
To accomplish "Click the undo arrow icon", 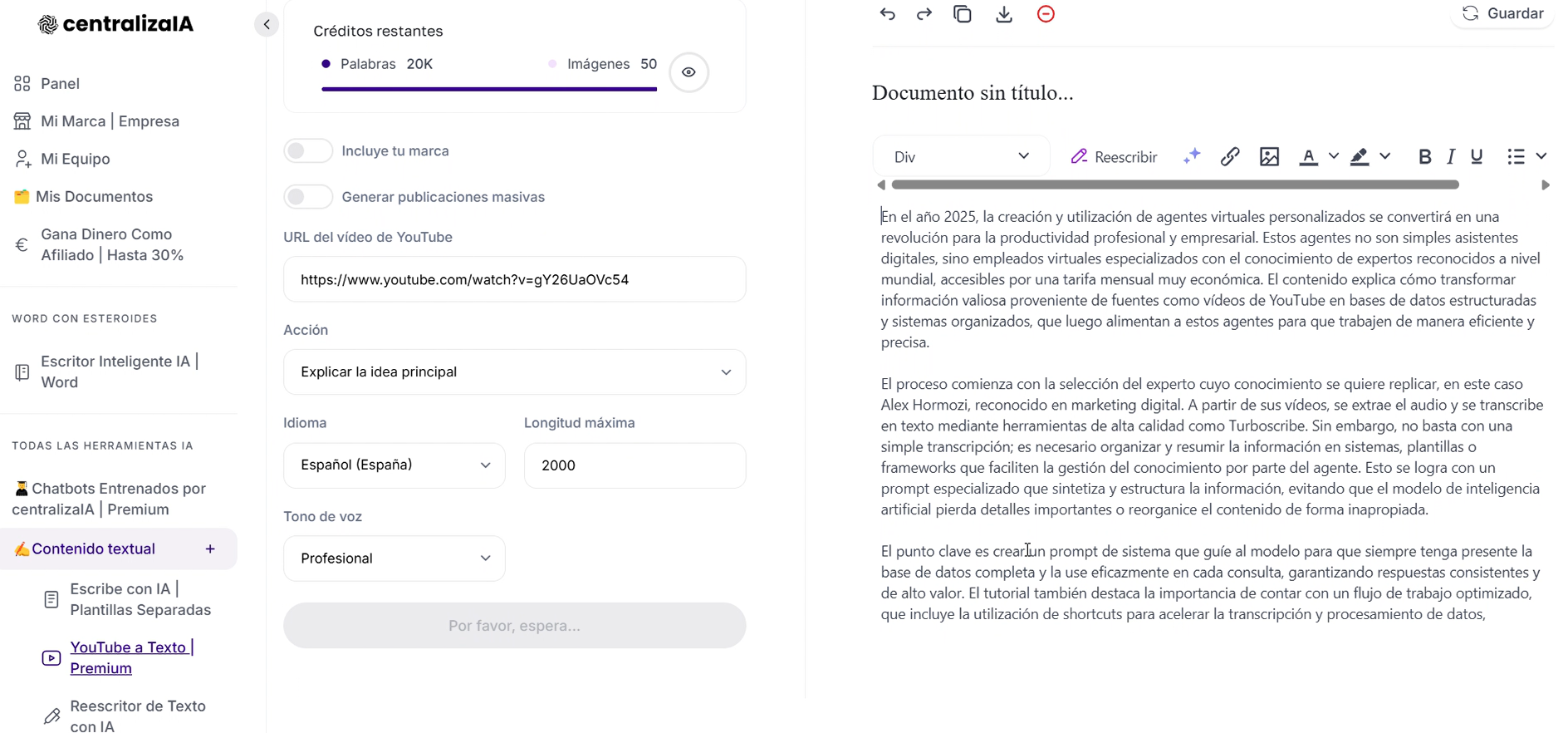I will click(887, 14).
